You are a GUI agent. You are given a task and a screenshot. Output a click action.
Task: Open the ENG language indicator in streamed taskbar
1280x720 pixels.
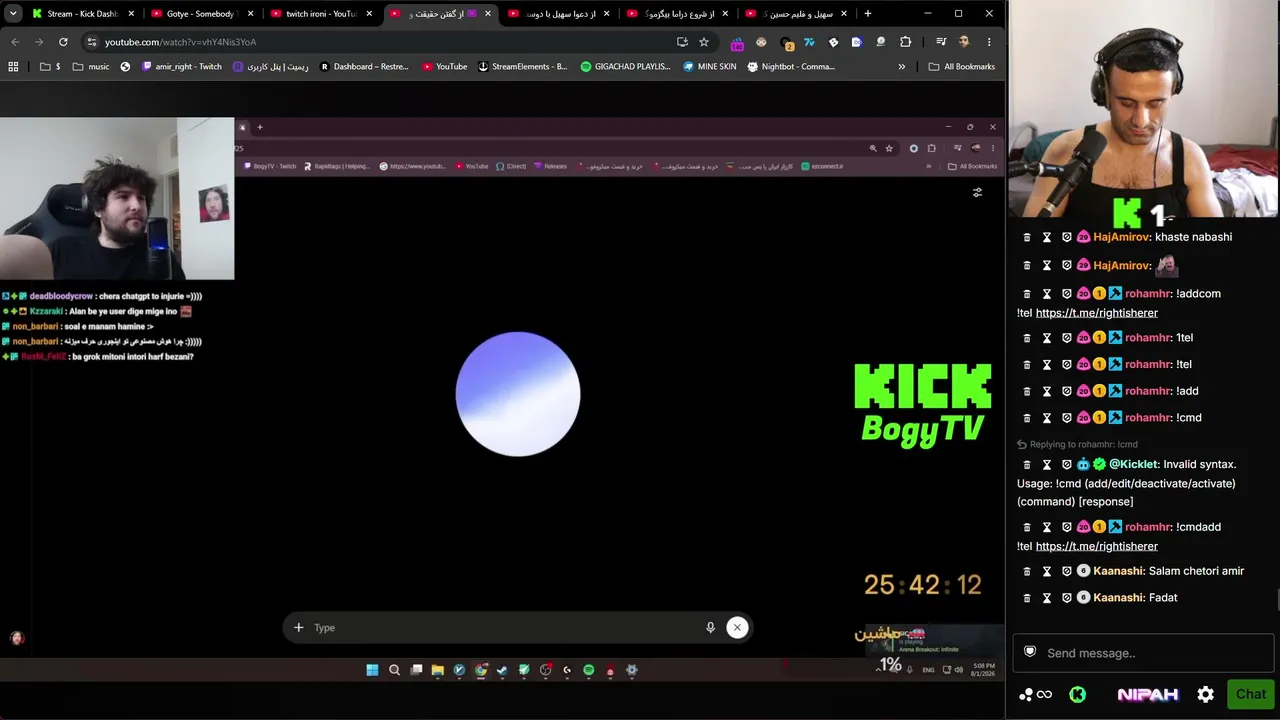point(928,670)
